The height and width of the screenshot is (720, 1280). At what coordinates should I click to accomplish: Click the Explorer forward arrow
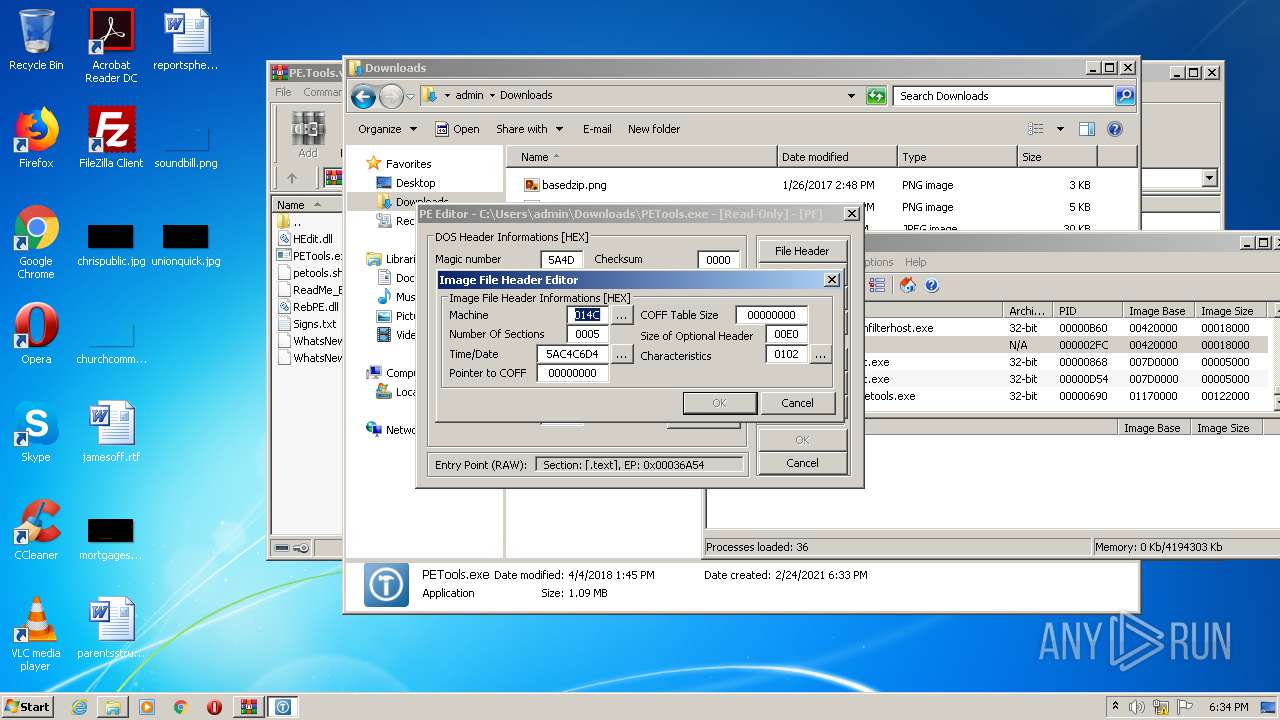tap(391, 96)
